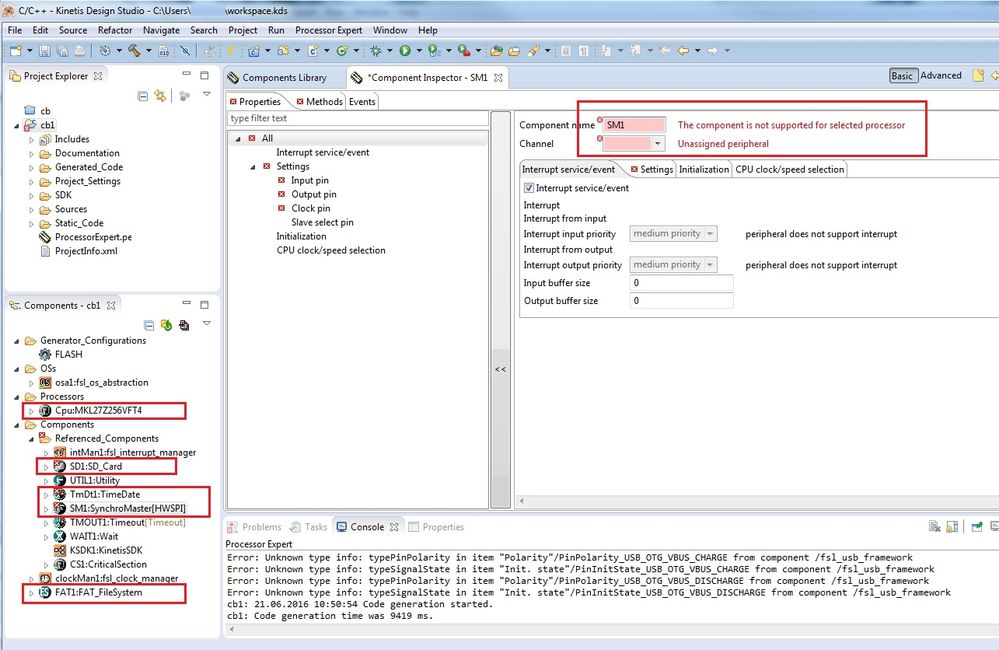Click the Output buffer size field
Image resolution: width=999 pixels, height=650 pixels.
pyautogui.click(x=681, y=301)
